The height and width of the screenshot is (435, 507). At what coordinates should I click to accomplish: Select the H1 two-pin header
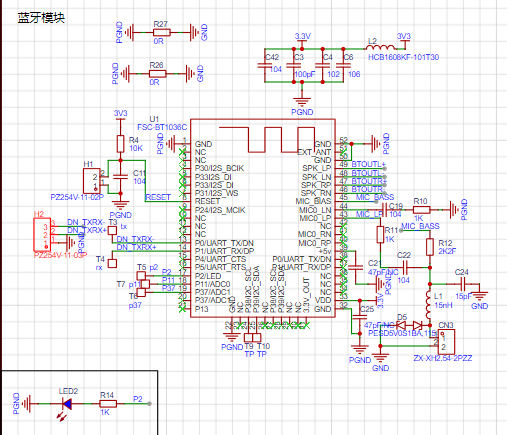pos(92,181)
